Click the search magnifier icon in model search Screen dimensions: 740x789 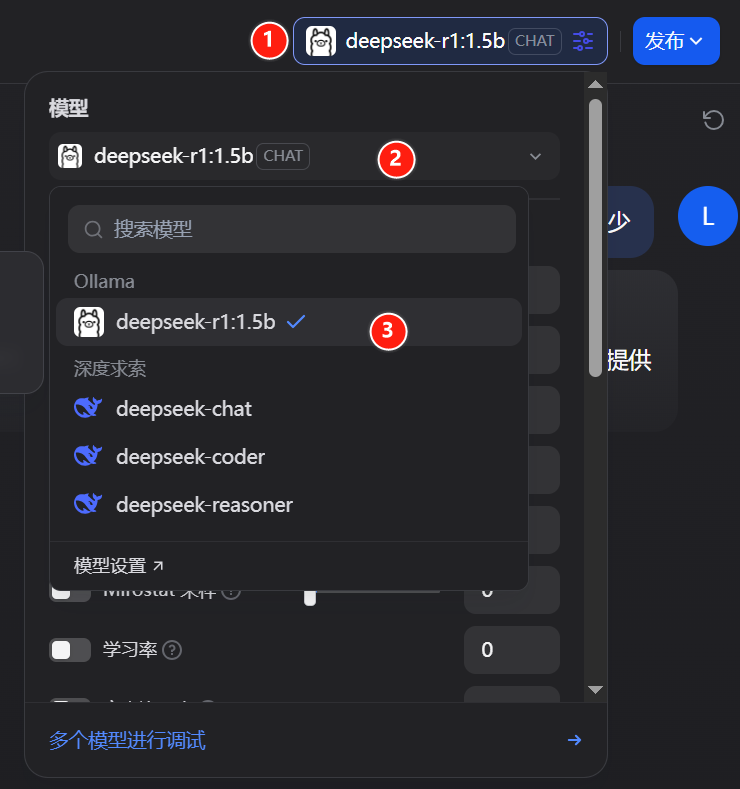[x=93, y=229]
